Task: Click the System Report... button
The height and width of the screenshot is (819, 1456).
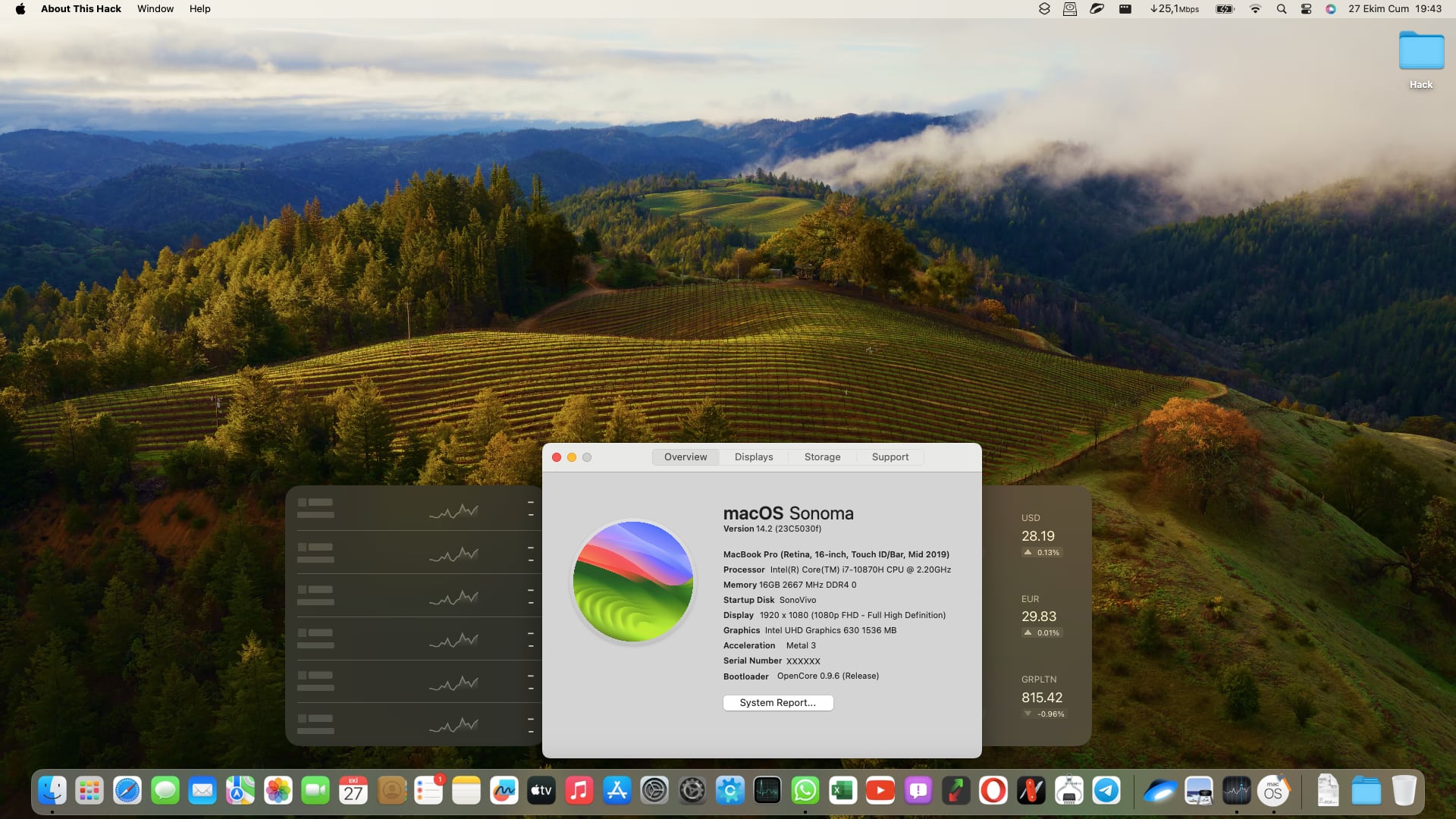Action: click(x=777, y=702)
